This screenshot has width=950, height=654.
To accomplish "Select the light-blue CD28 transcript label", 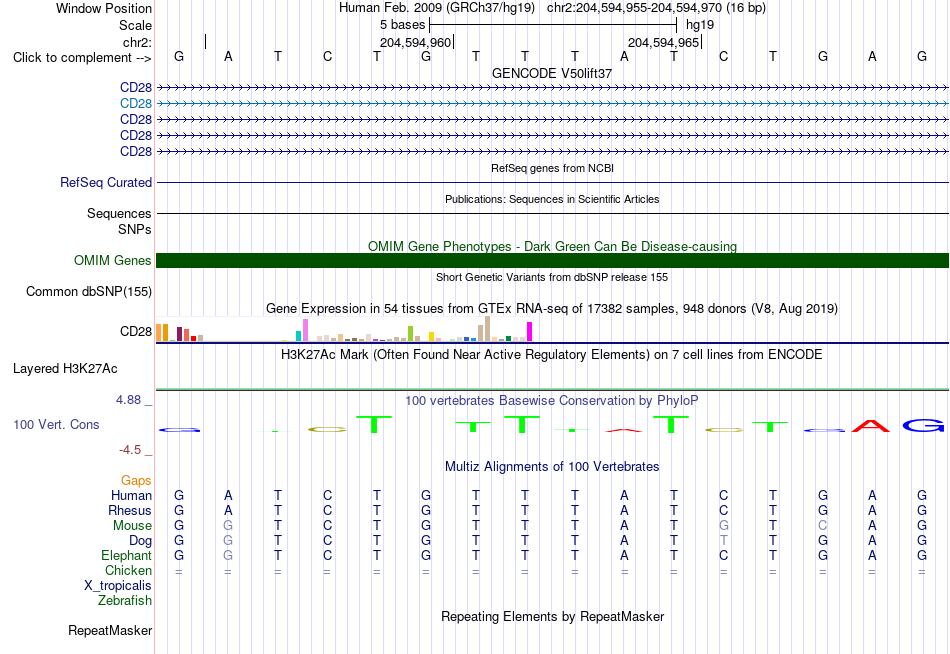I will pos(136,104).
